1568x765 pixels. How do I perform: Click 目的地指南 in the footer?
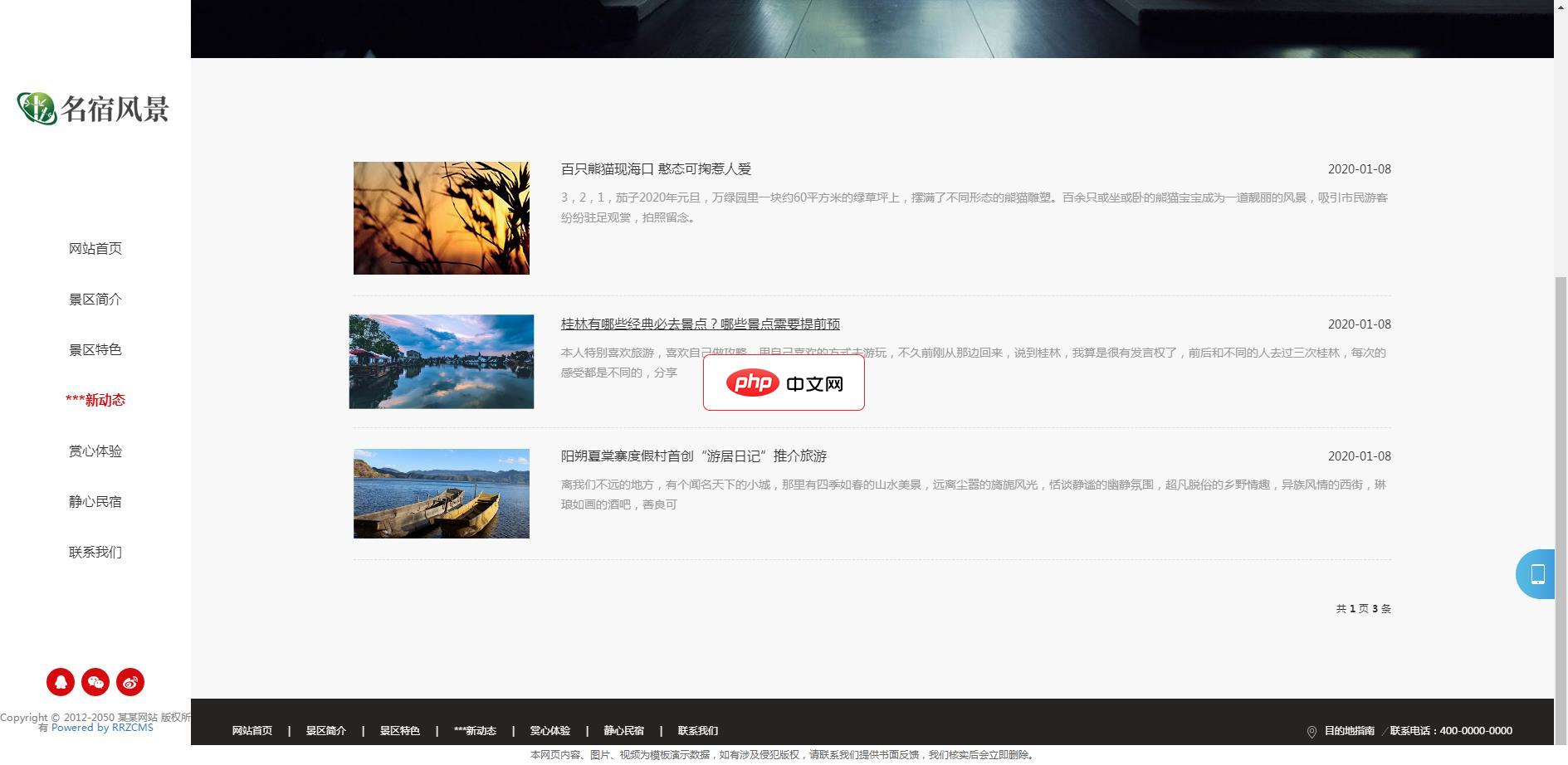[x=1349, y=731]
